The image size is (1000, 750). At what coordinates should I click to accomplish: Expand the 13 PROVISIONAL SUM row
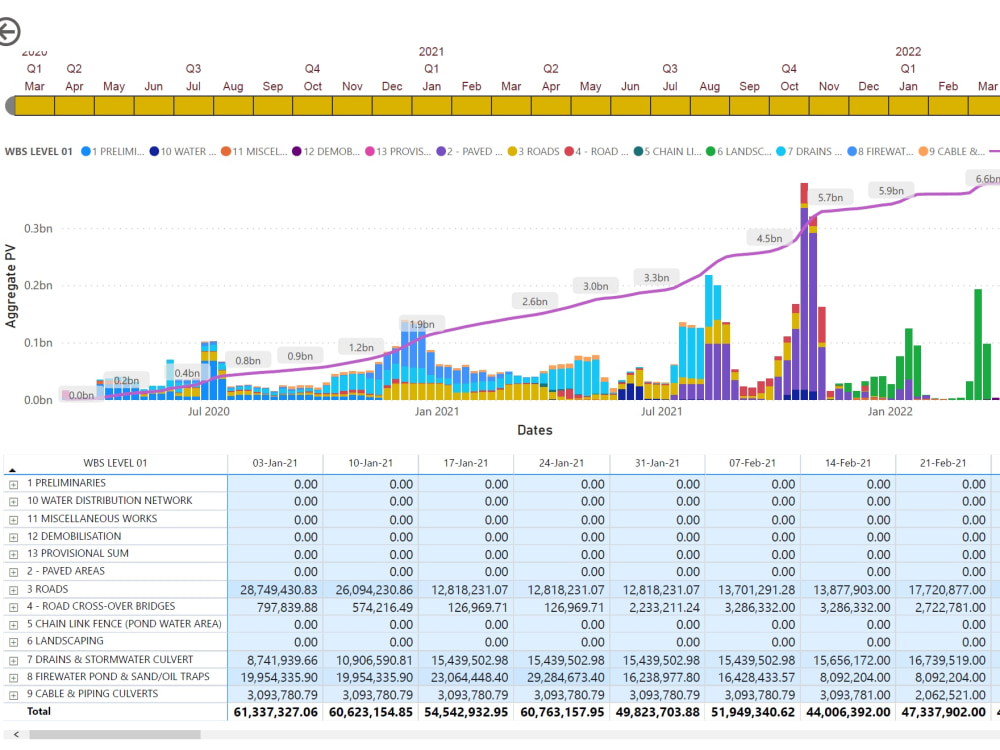pos(13,554)
